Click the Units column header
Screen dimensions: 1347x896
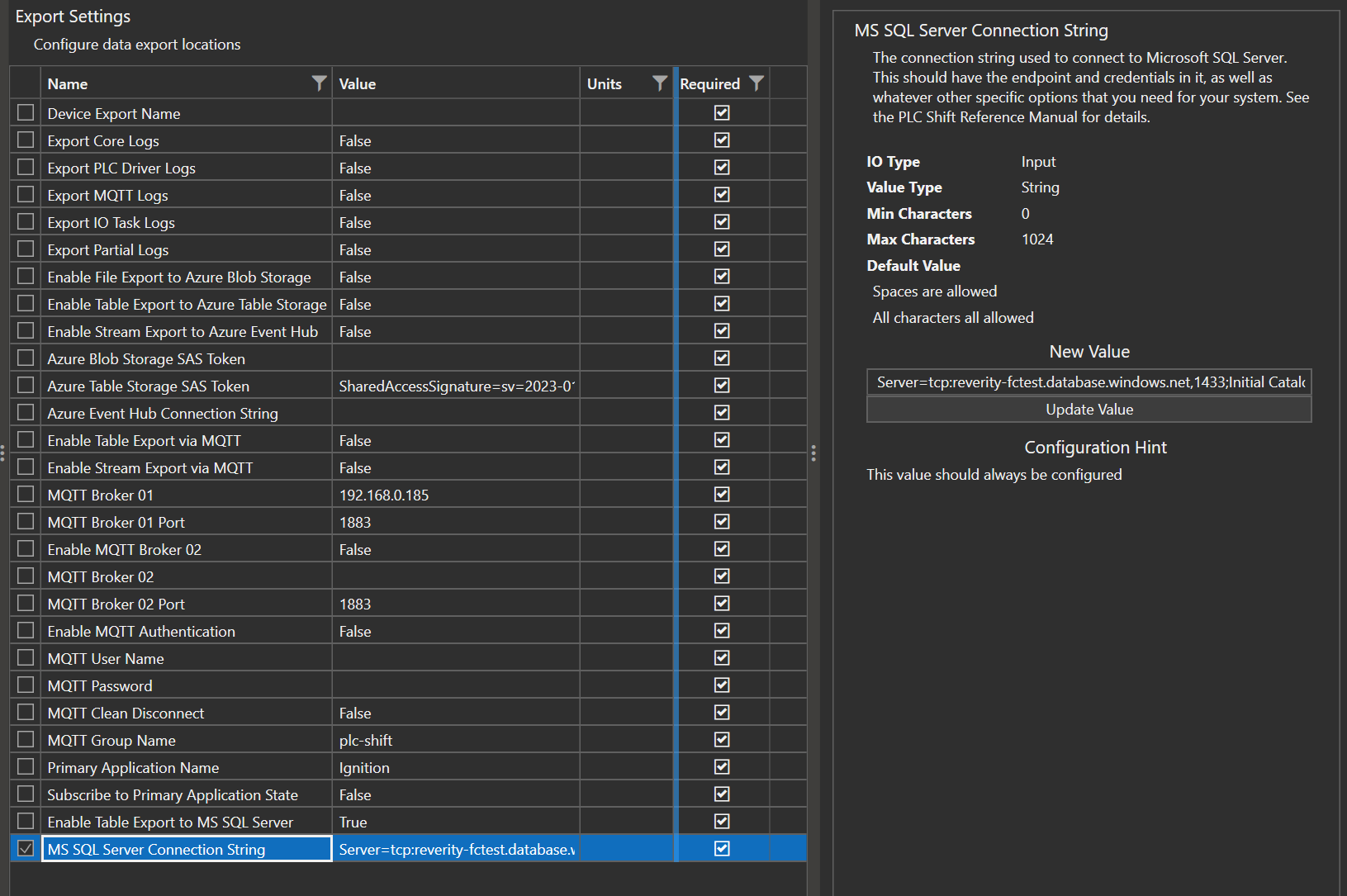pyautogui.click(x=605, y=83)
